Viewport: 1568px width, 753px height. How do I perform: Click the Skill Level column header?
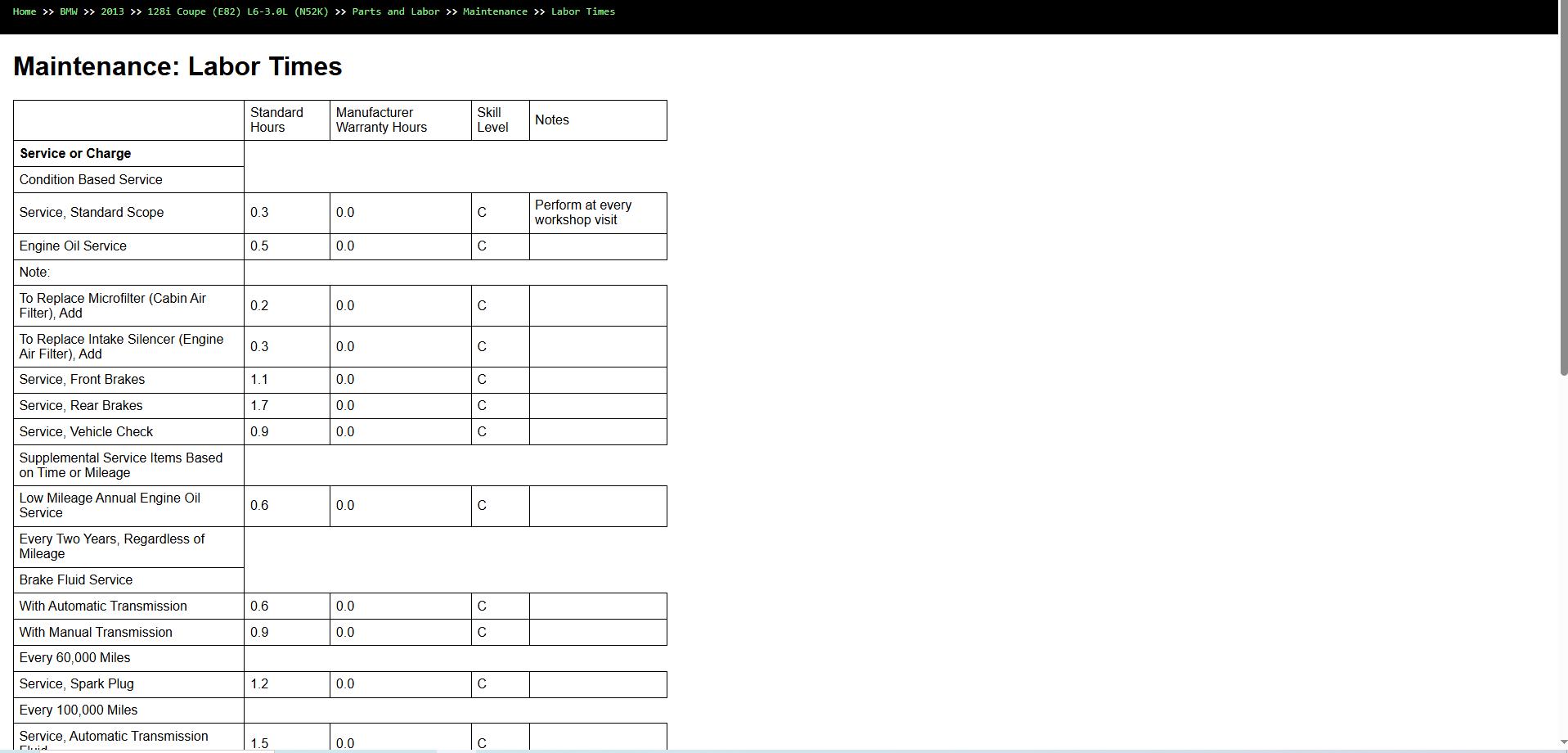[x=501, y=120]
